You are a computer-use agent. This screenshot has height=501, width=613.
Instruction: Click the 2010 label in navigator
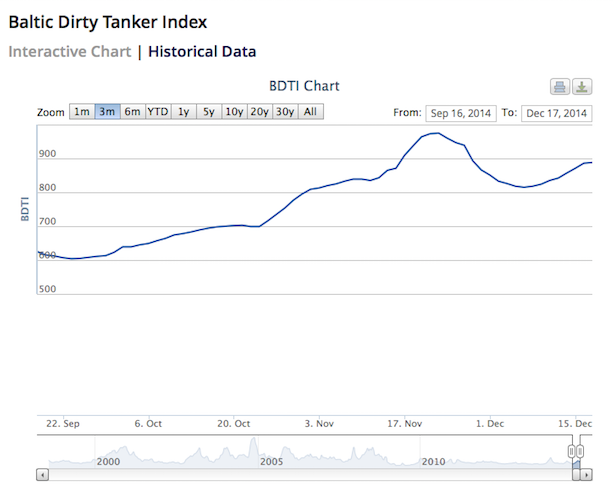point(433,462)
